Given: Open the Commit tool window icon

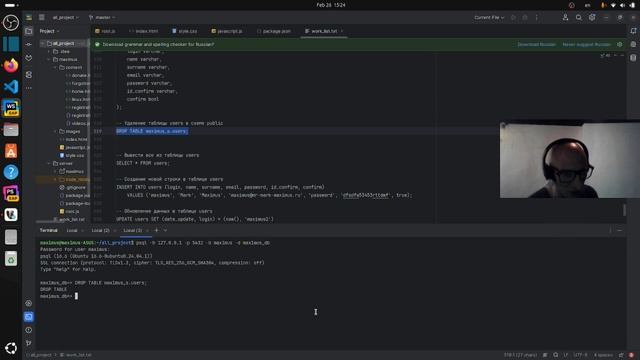Looking at the screenshot, I should 29,44.
